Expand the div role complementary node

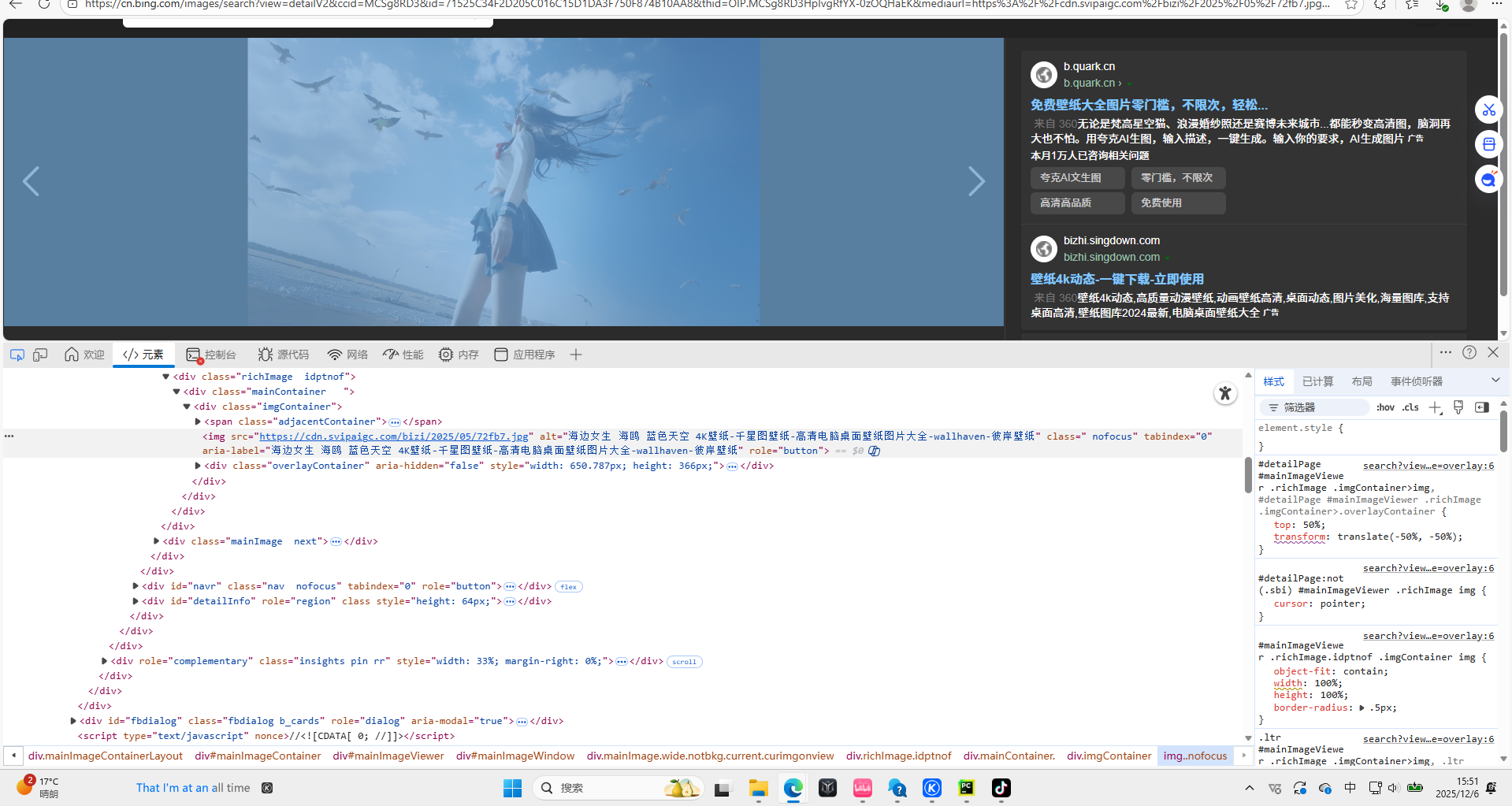pyautogui.click(x=104, y=661)
